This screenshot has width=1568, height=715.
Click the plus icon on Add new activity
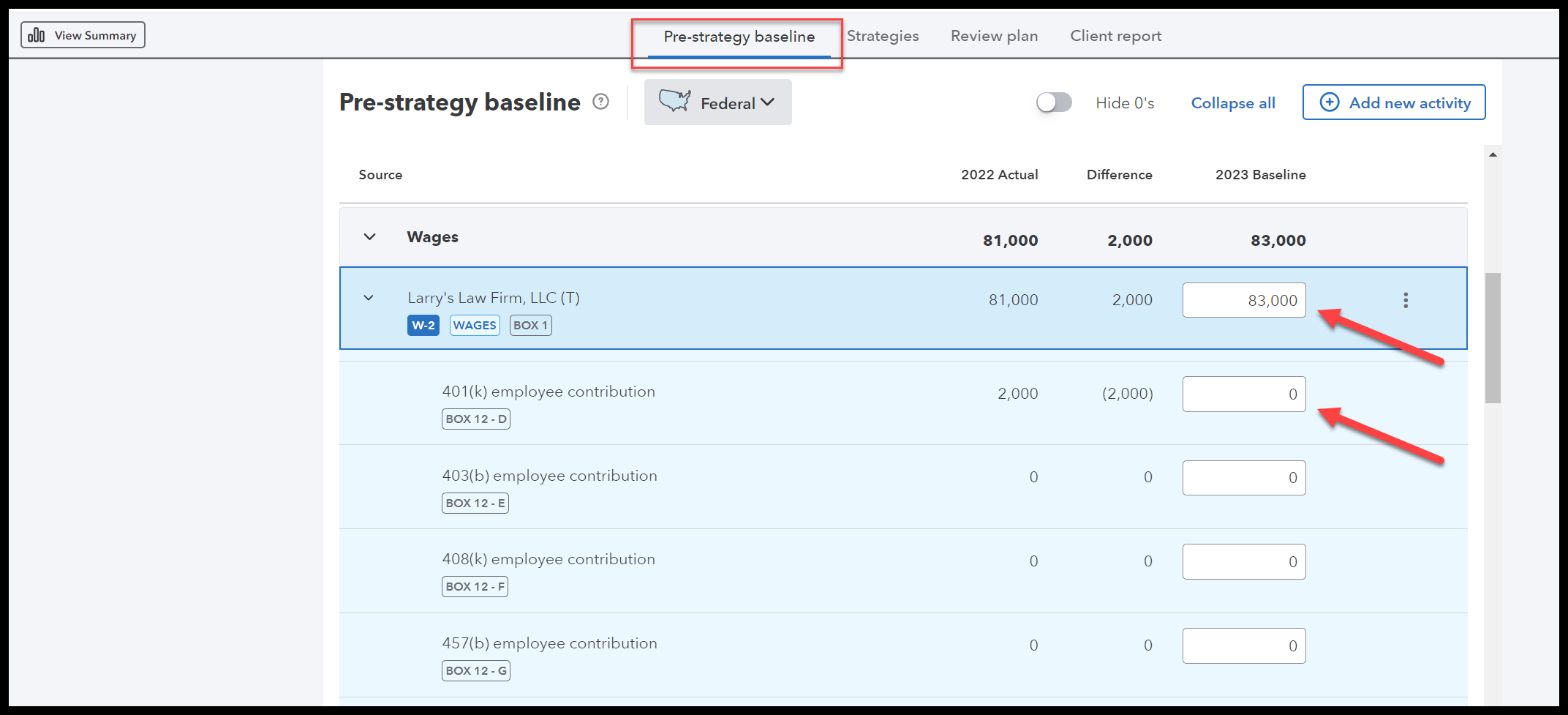(1330, 102)
